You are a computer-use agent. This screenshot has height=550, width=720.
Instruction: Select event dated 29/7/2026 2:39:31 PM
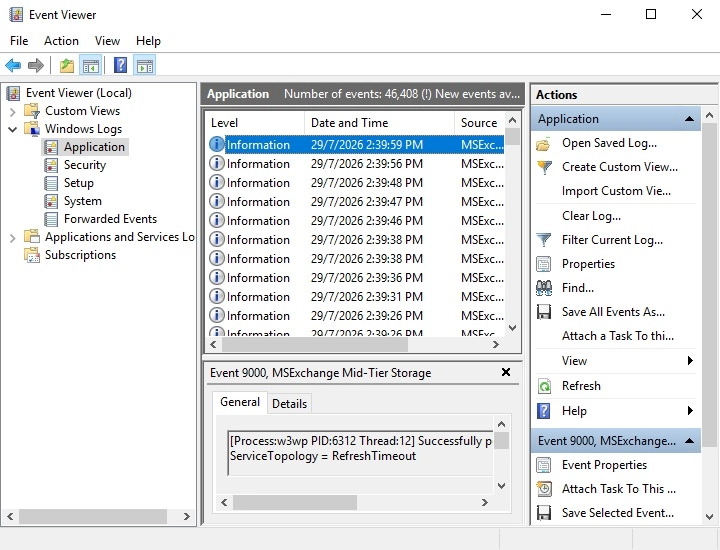click(x=356, y=297)
